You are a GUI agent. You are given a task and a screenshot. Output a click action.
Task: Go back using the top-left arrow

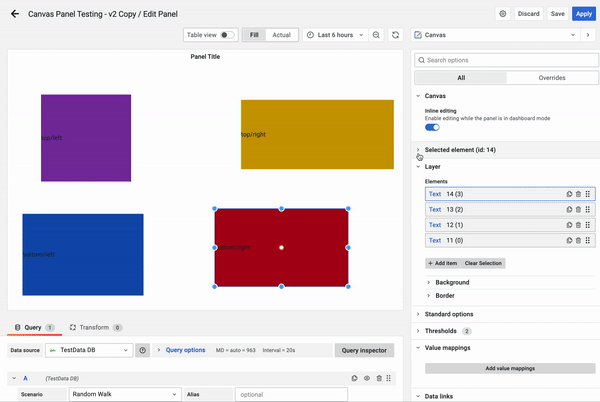point(14,14)
